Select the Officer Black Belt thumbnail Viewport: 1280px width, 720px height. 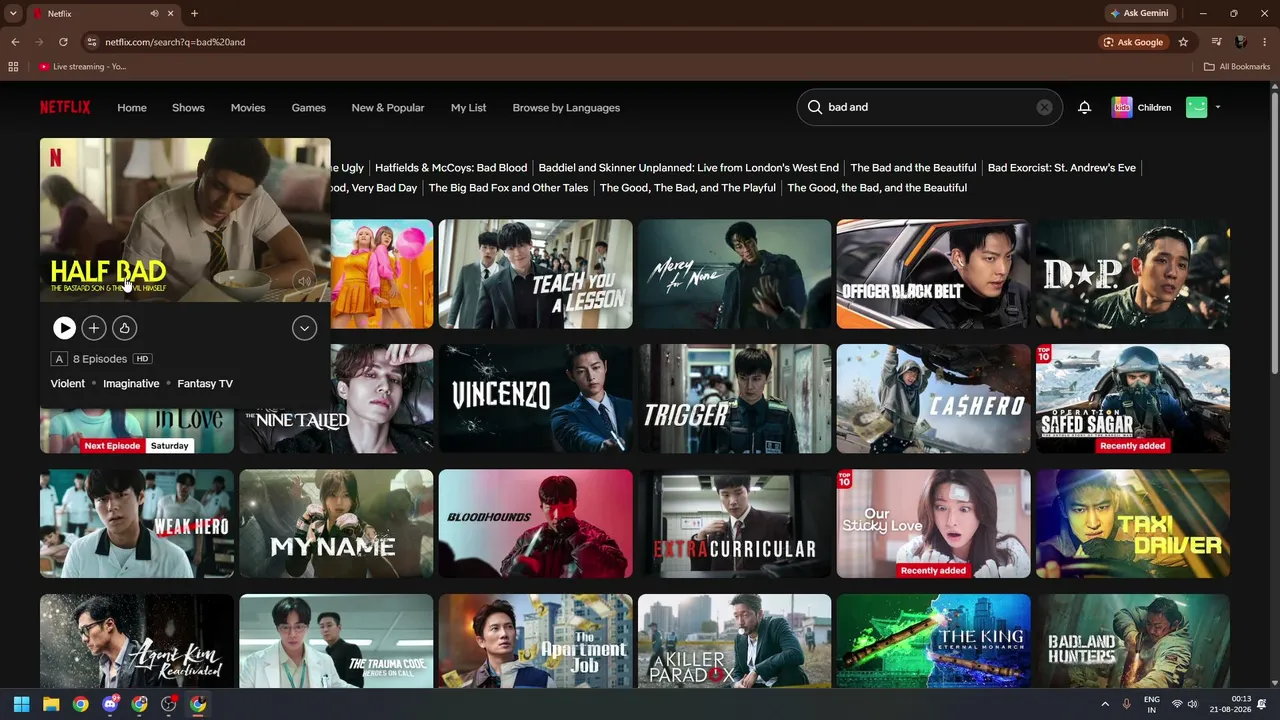click(x=933, y=274)
